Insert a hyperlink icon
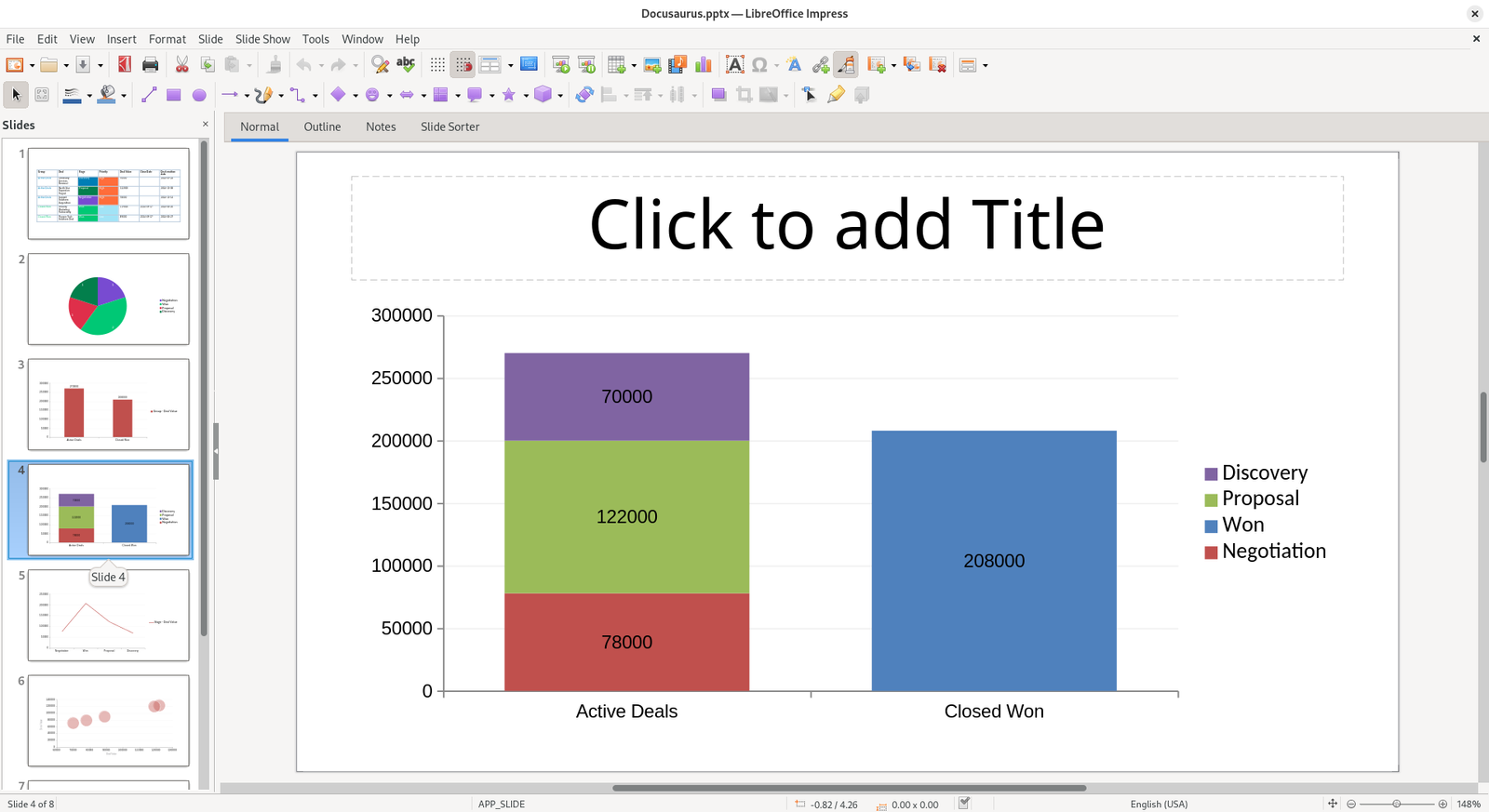 pyautogui.click(x=820, y=64)
